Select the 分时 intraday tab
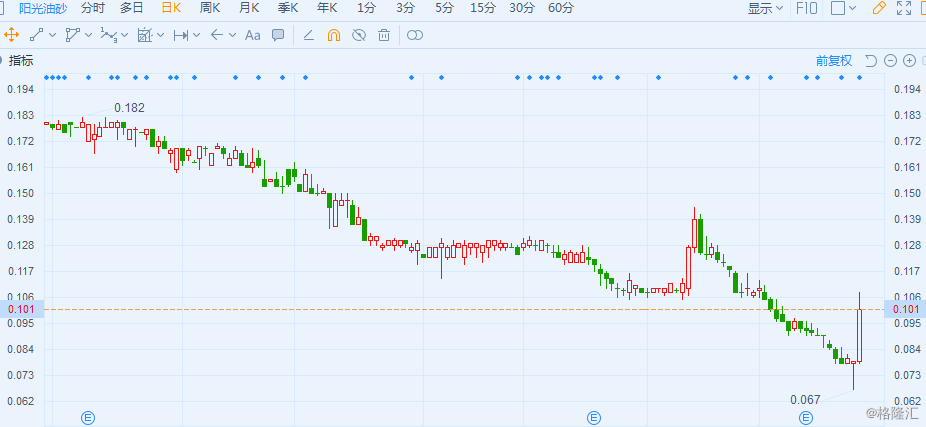Screen dimensions: 926x427 [x=92, y=8]
